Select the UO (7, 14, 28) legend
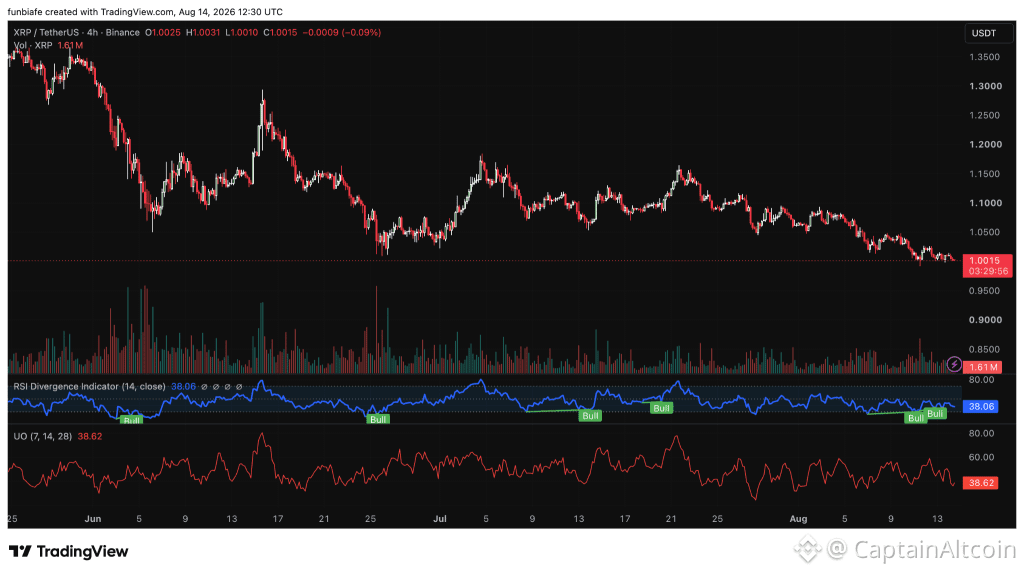Screen dimensions: 1024x574 (42, 436)
